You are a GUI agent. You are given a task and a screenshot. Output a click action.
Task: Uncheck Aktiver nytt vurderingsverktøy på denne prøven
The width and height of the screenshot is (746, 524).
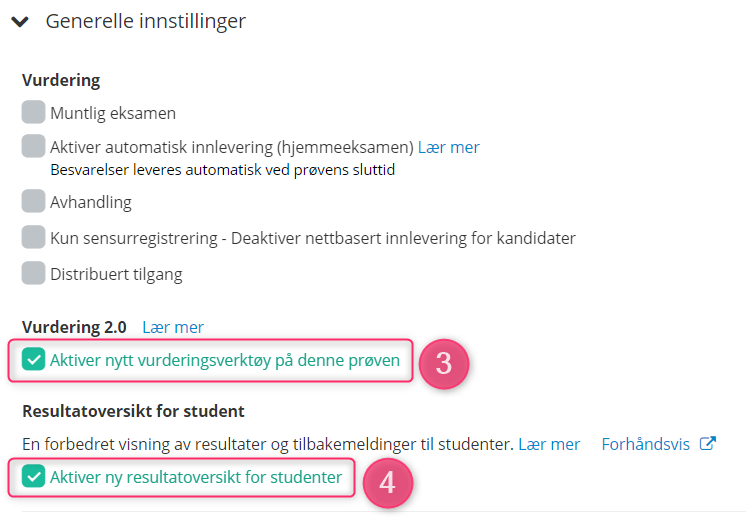[33, 359]
